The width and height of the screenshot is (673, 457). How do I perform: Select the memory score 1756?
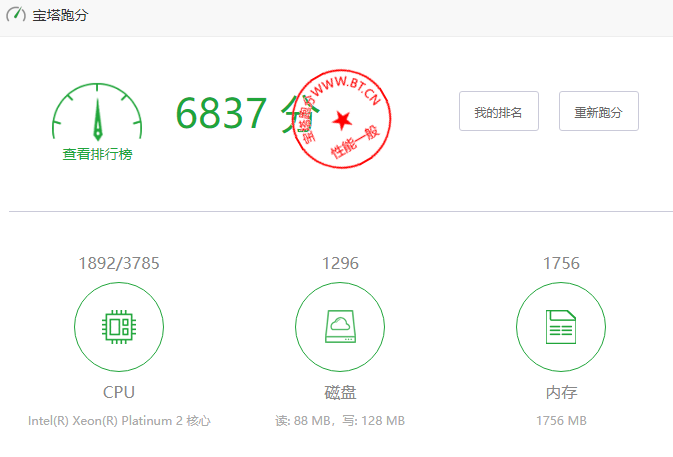point(561,263)
